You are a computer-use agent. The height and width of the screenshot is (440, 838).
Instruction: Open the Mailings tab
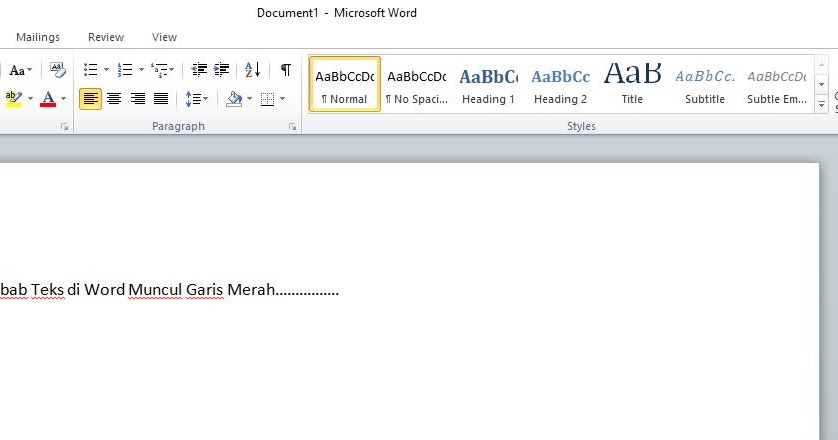[x=38, y=37]
